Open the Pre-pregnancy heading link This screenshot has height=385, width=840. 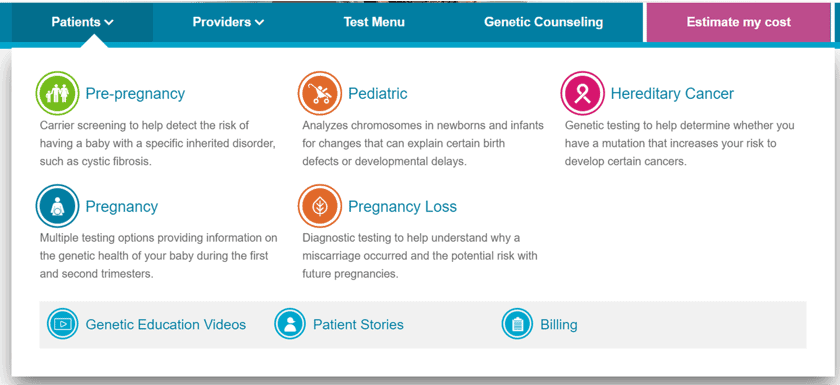(135, 94)
